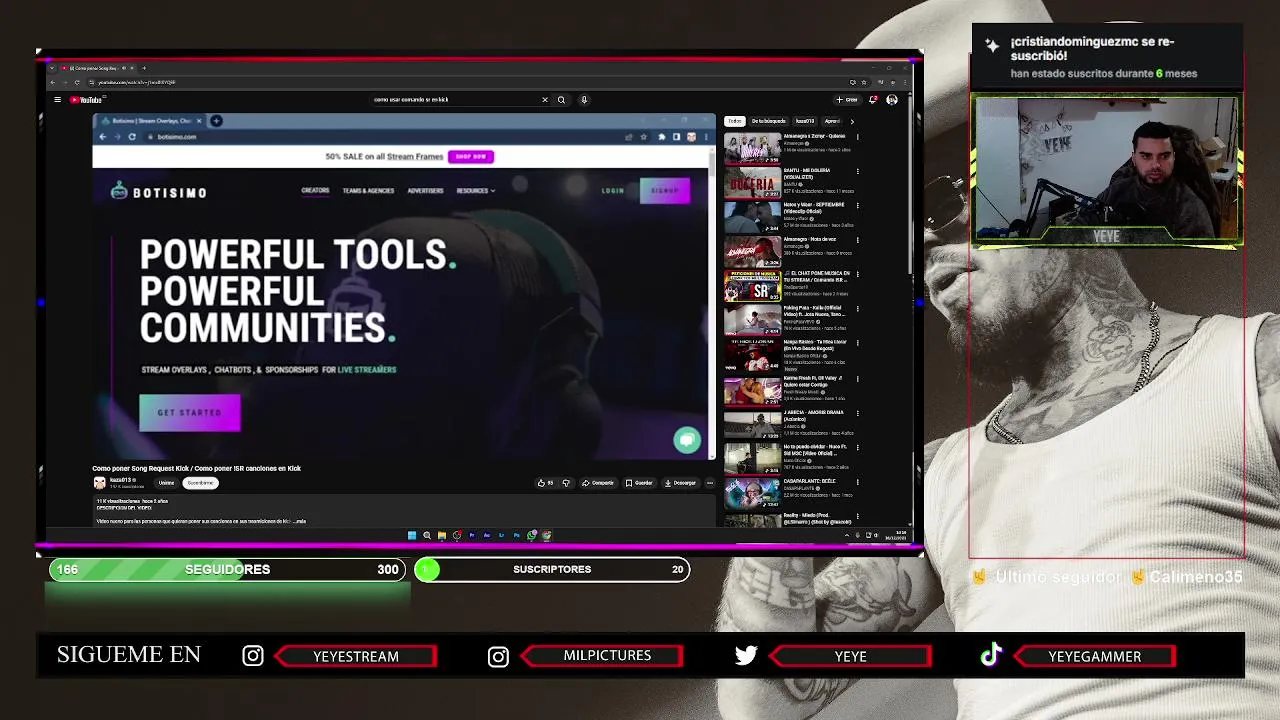Click Botisimo logo in the video

(x=158, y=192)
